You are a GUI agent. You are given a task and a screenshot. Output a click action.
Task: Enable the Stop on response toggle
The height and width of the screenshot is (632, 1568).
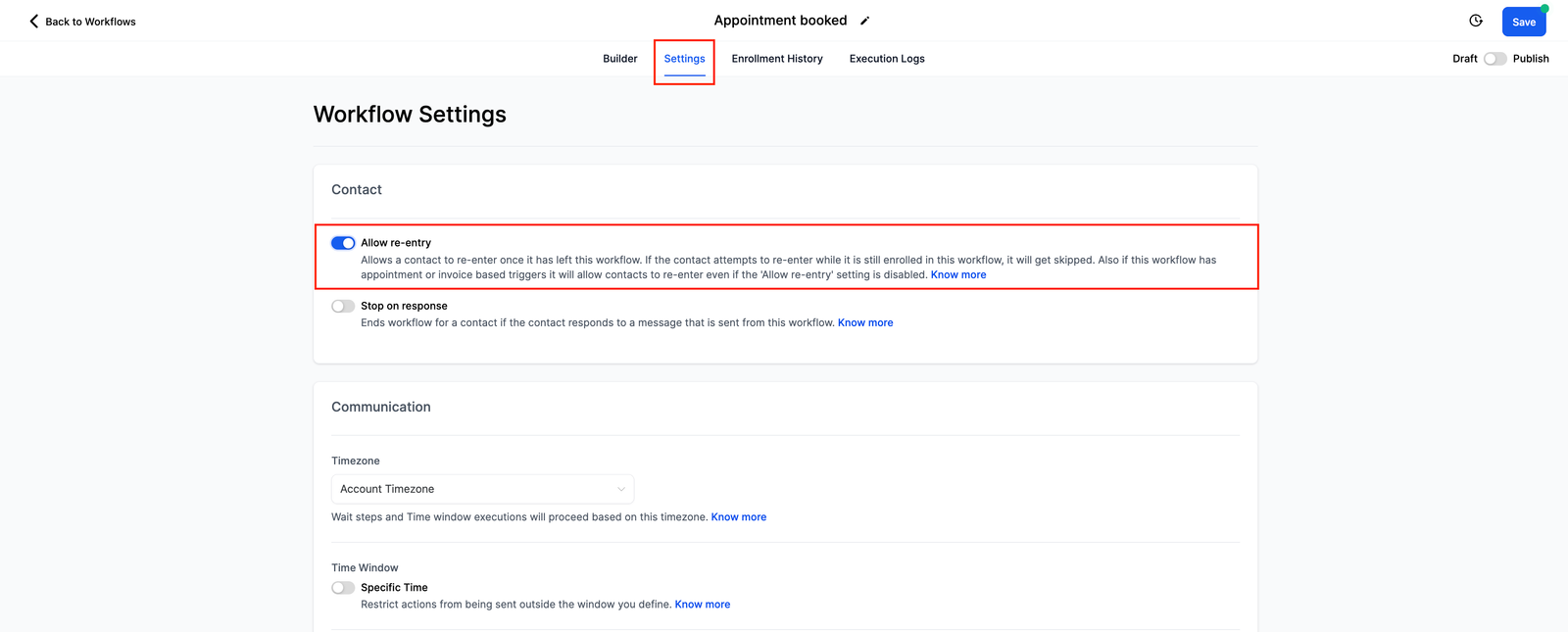coord(343,306)
